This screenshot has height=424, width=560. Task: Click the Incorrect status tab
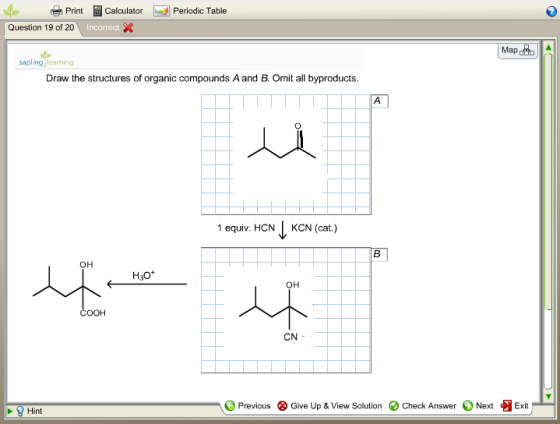110,28
